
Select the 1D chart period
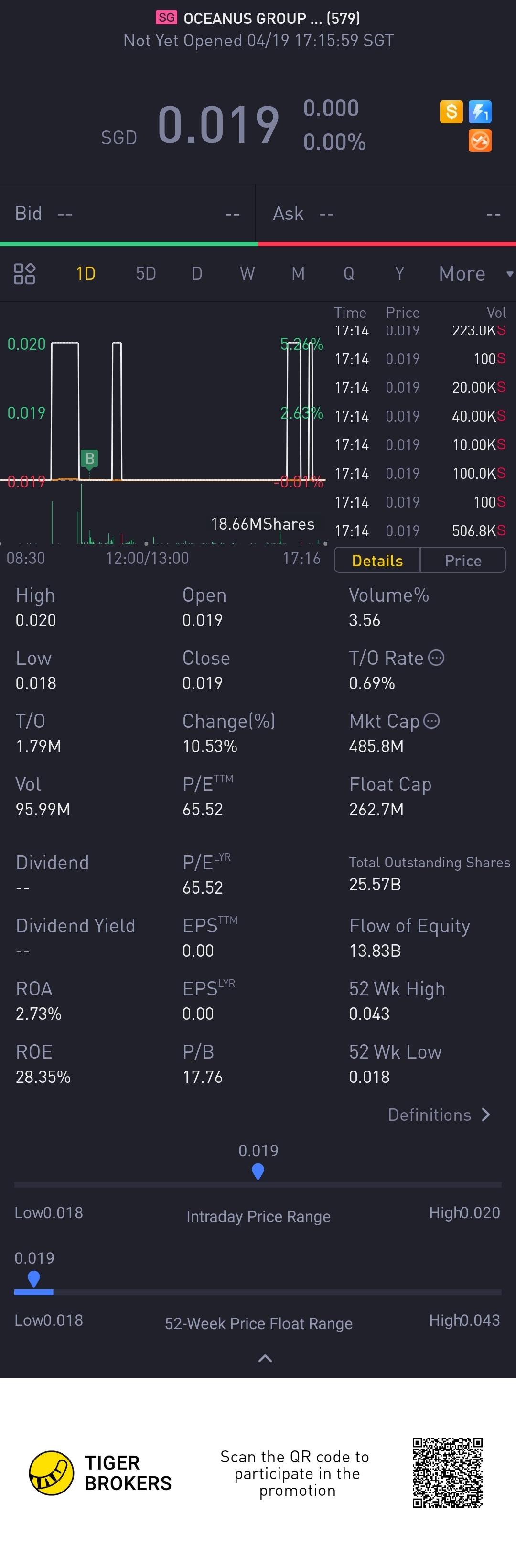(x=86, y=274)
